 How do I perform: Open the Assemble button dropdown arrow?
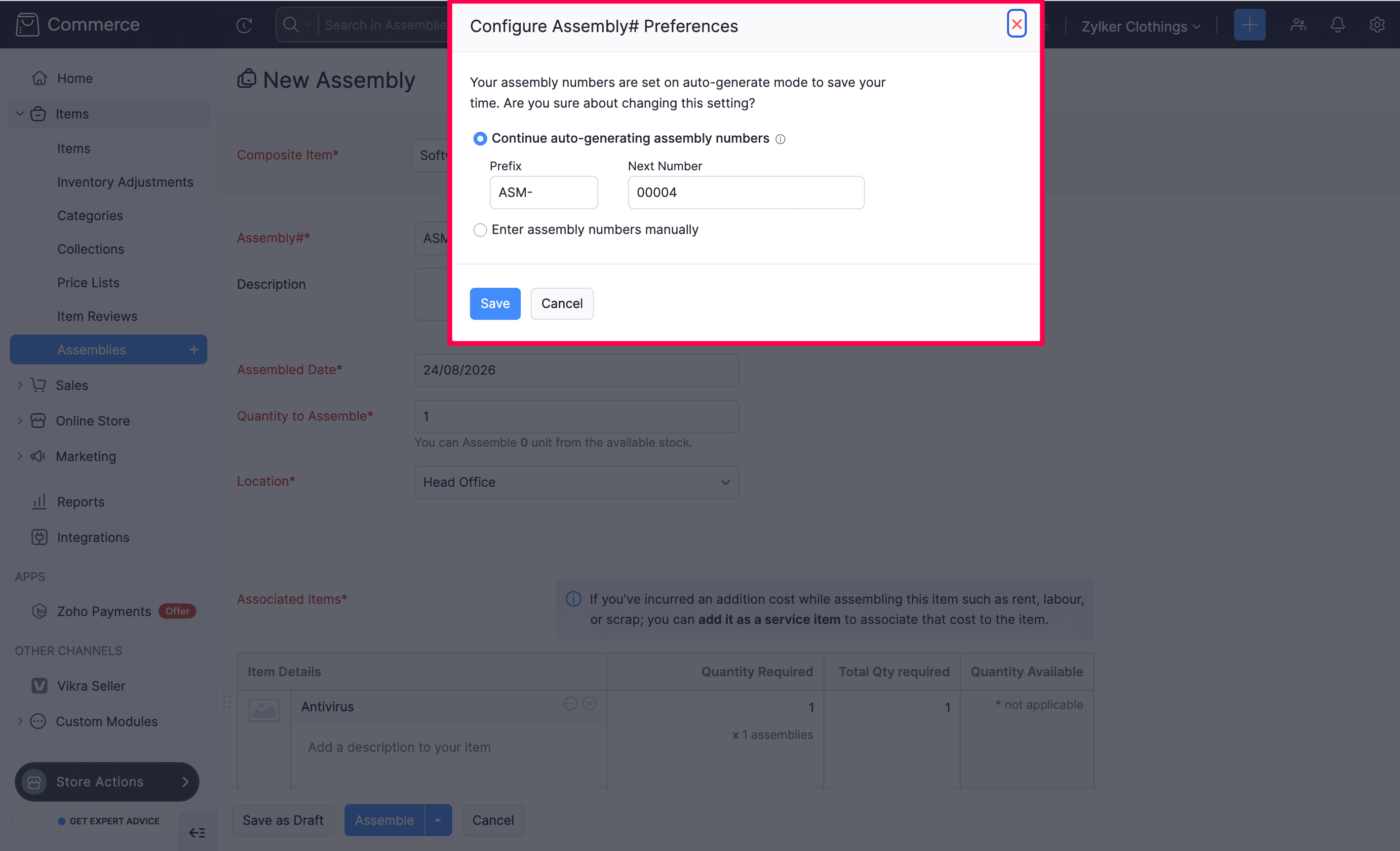[437, 820]
